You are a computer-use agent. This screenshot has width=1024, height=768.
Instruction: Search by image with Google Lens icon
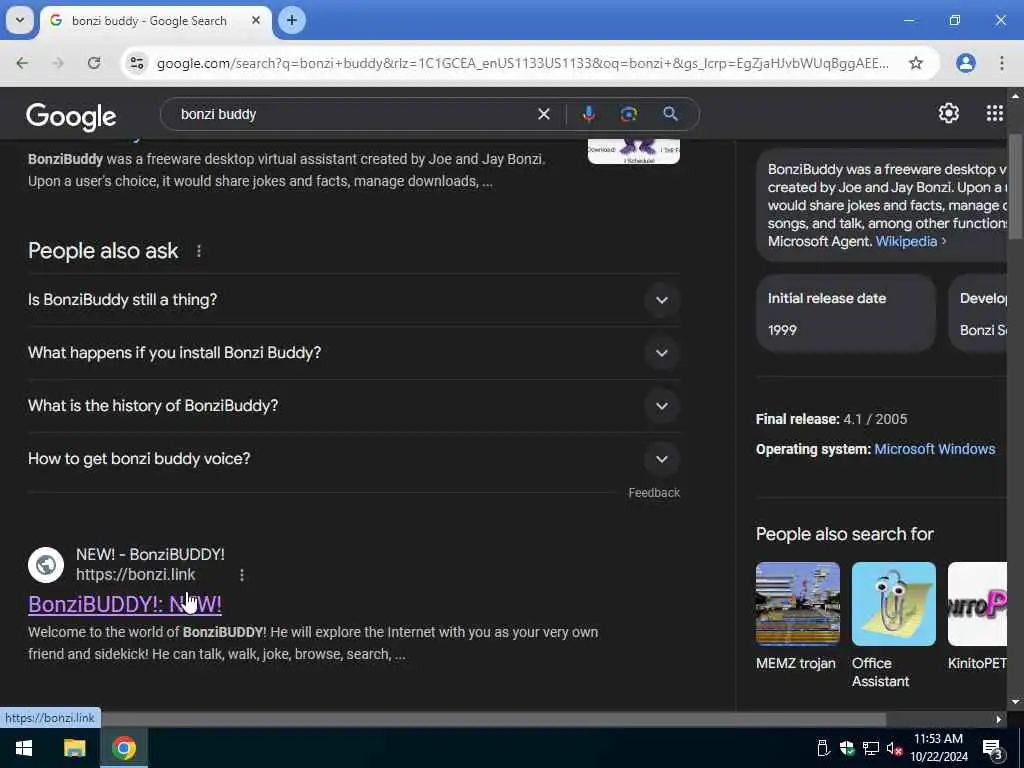click(x=628, y=114)
